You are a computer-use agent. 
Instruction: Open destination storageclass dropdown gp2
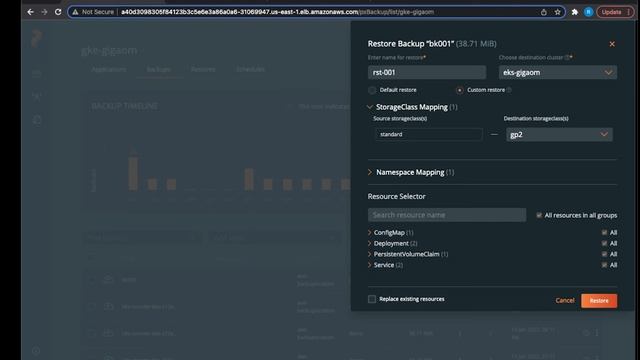(x=559, y=134)
